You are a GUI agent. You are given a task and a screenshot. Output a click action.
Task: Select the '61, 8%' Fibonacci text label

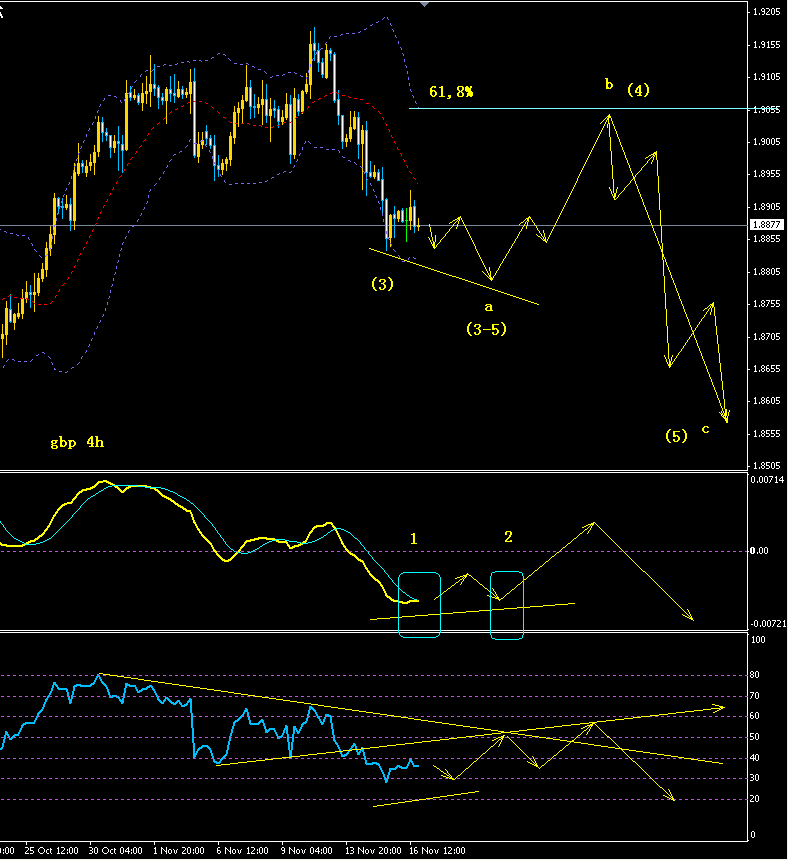point(451,92)
